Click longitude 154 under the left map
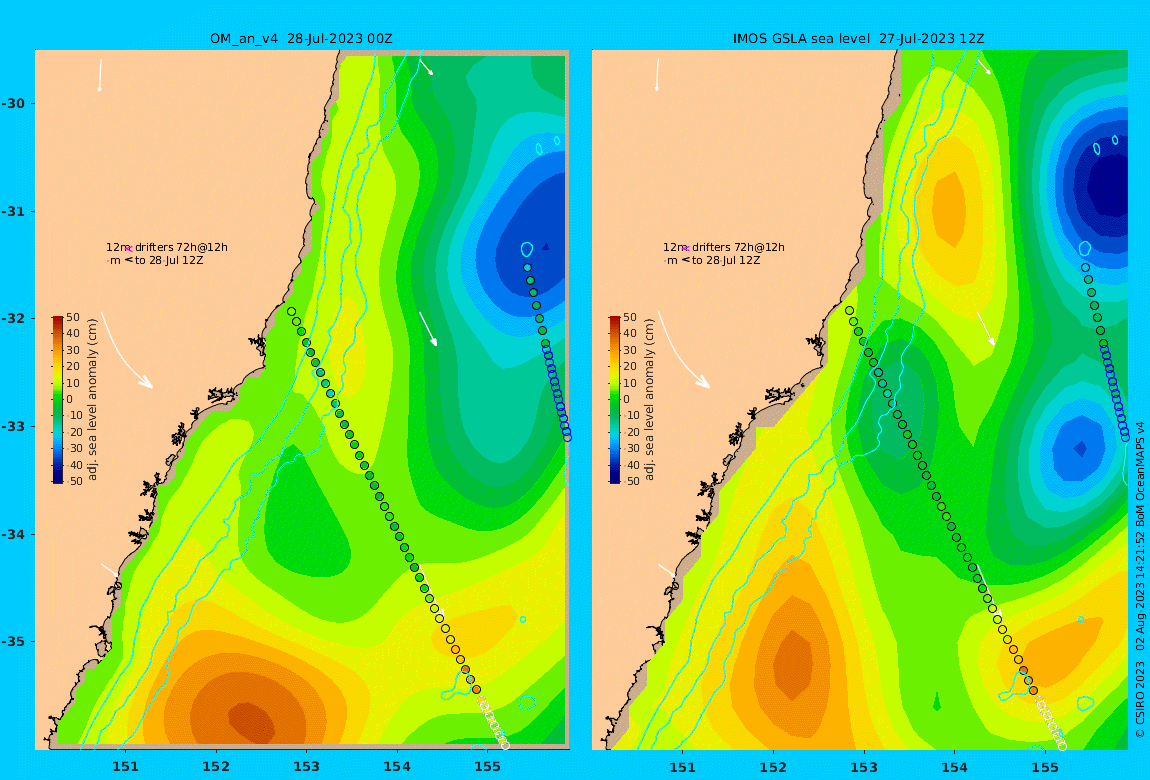 (397, 767)
